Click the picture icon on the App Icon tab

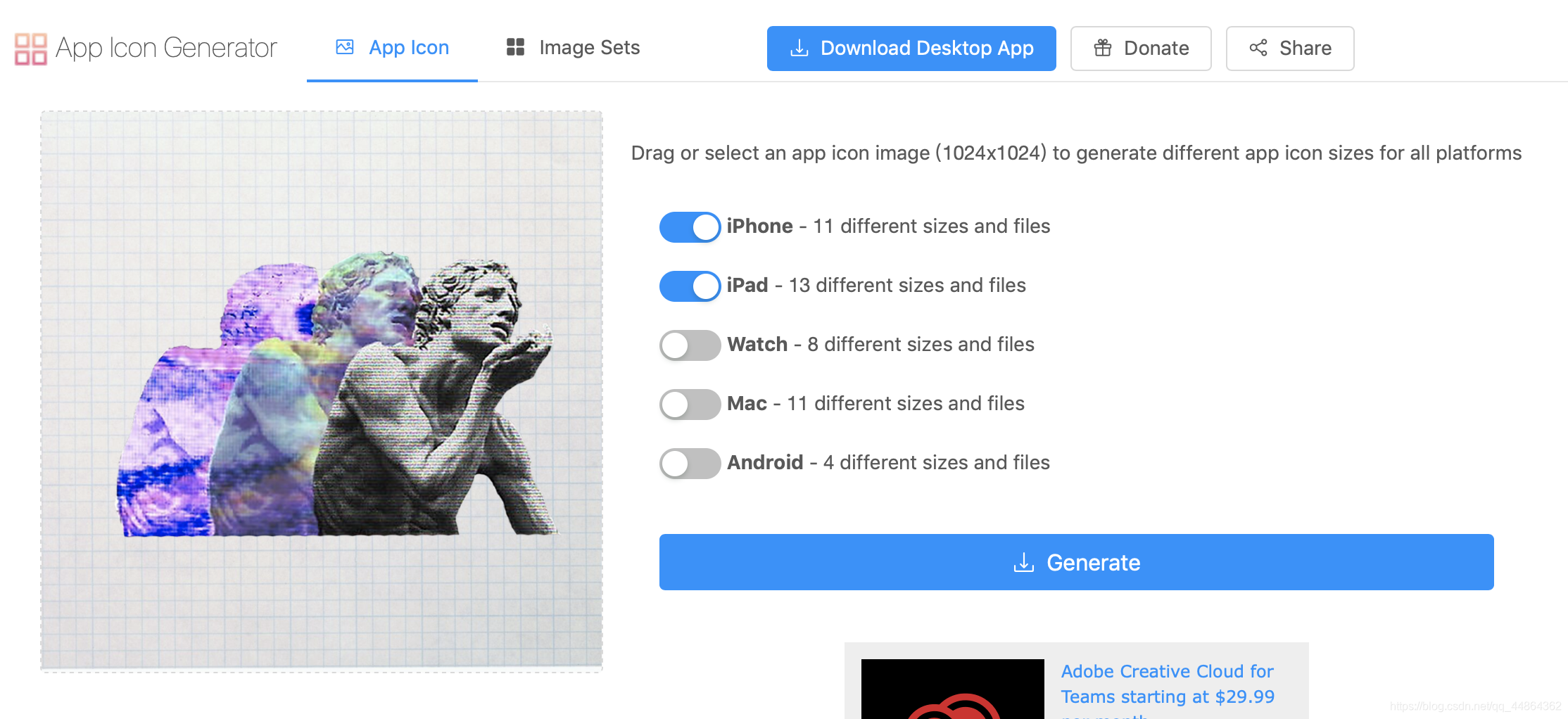345,47
